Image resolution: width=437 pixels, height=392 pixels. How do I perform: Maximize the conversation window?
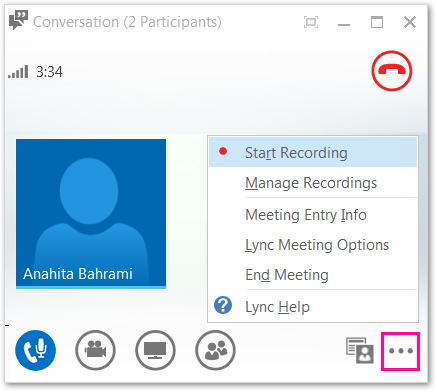[377, 22]
